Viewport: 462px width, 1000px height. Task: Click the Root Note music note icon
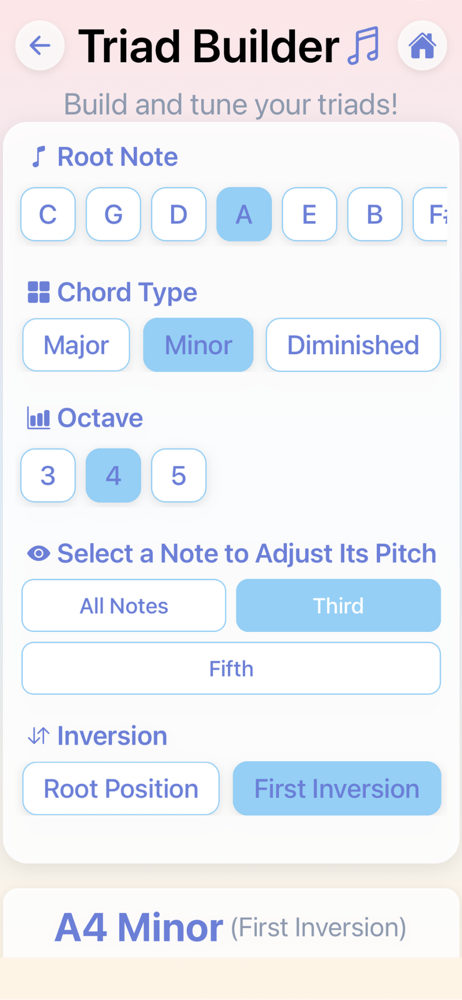40,156
